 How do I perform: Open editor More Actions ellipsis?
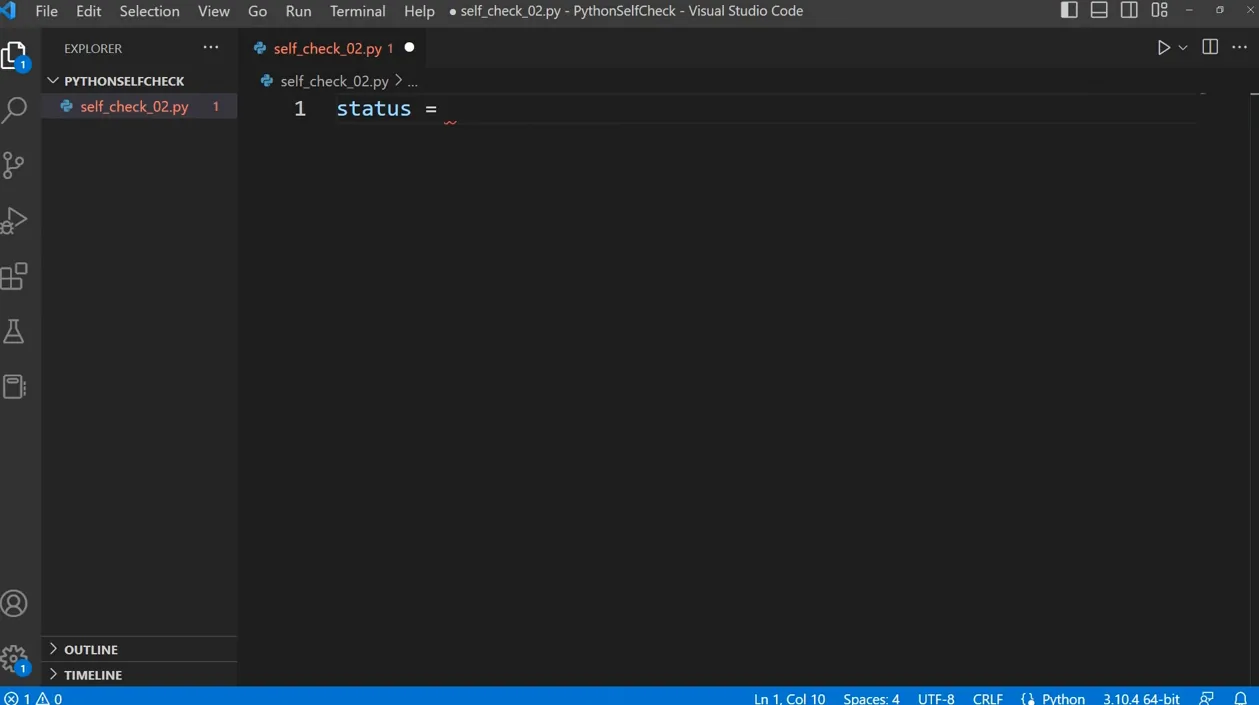tap(1240, 47)
